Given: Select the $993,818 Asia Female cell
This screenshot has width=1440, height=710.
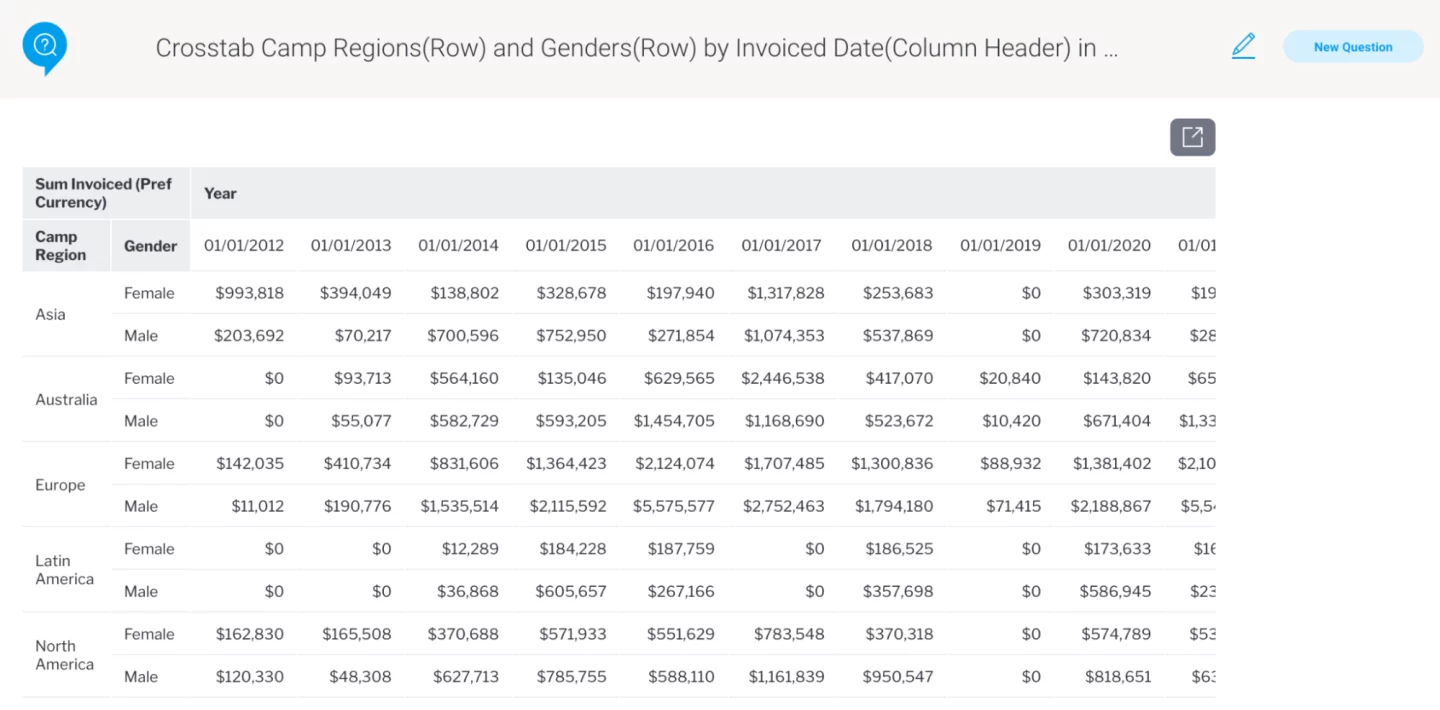Looking at the screenshot, I should point(249,293).
